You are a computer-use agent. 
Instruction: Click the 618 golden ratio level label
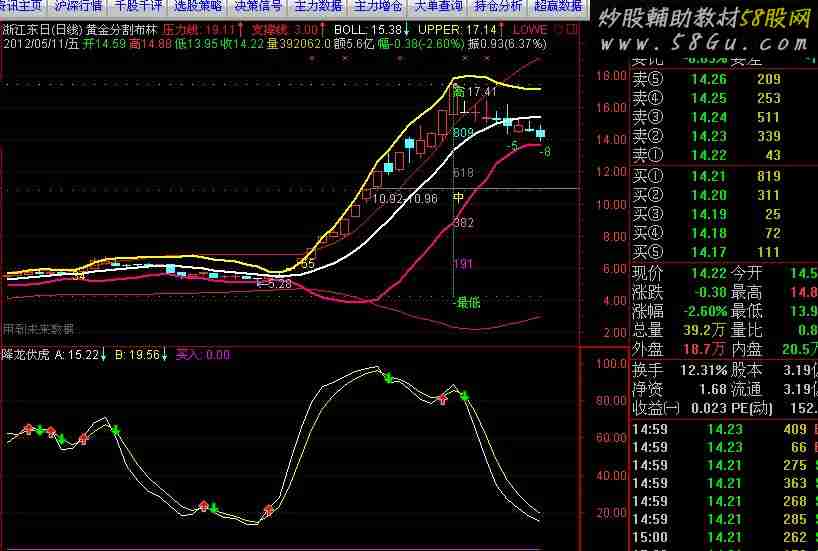(463, 173)
